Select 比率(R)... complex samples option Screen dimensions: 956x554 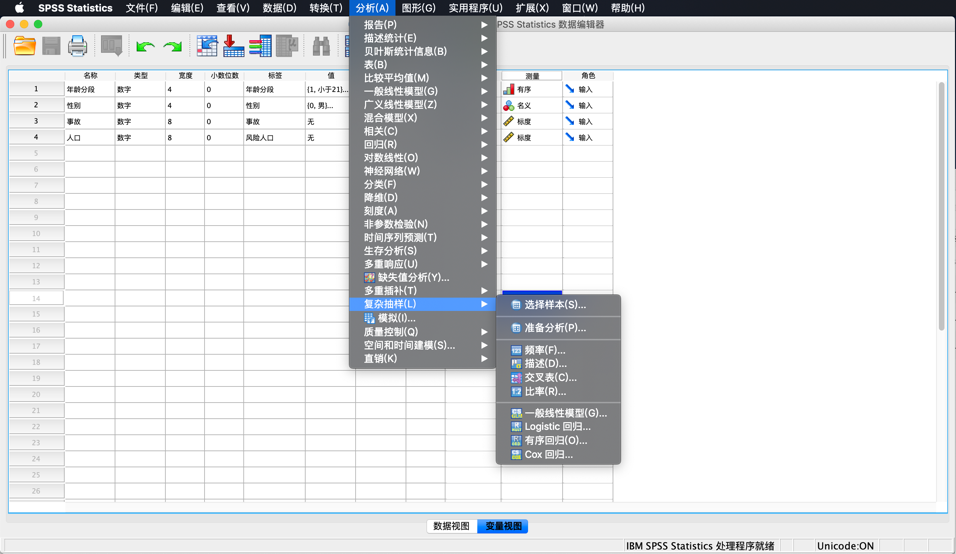(x=558, y=392)
